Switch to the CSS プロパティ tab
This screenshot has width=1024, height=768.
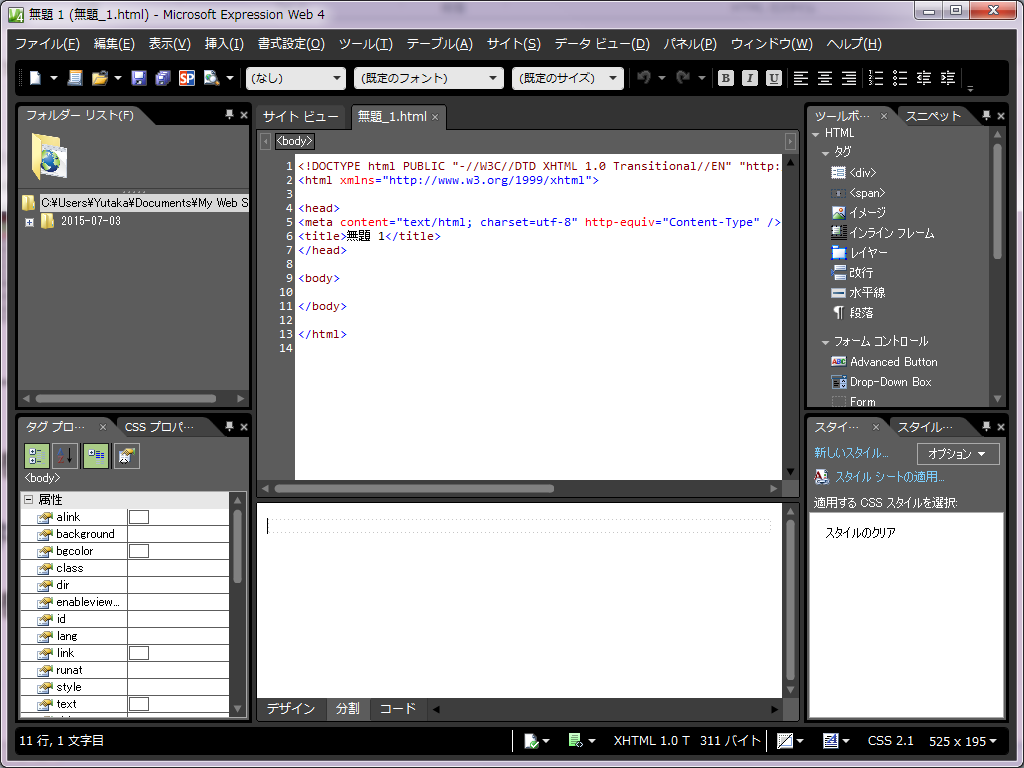(x=159, y=427)
